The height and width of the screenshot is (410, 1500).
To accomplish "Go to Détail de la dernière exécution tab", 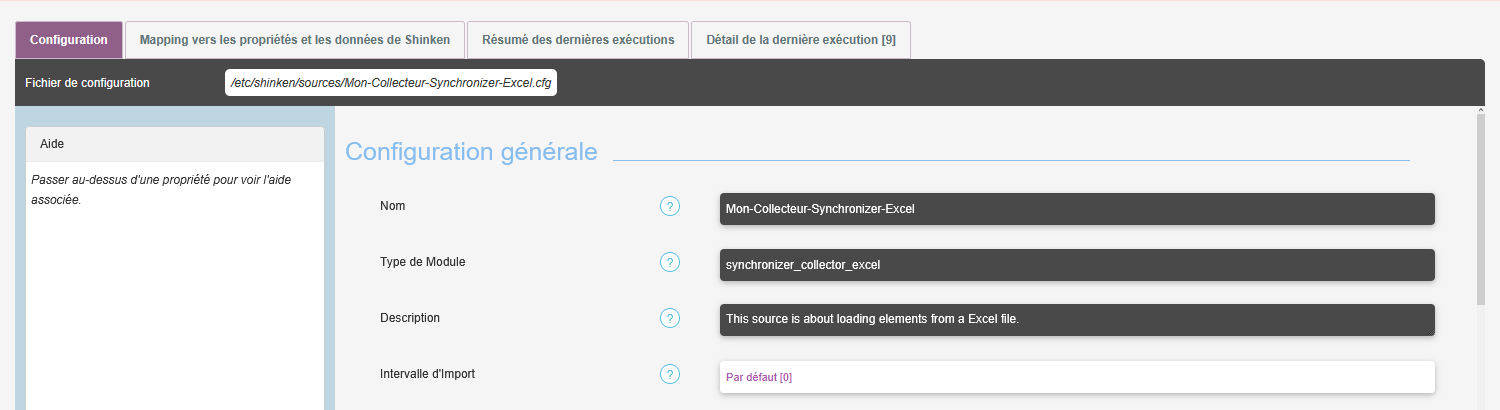I will [800, 40].
